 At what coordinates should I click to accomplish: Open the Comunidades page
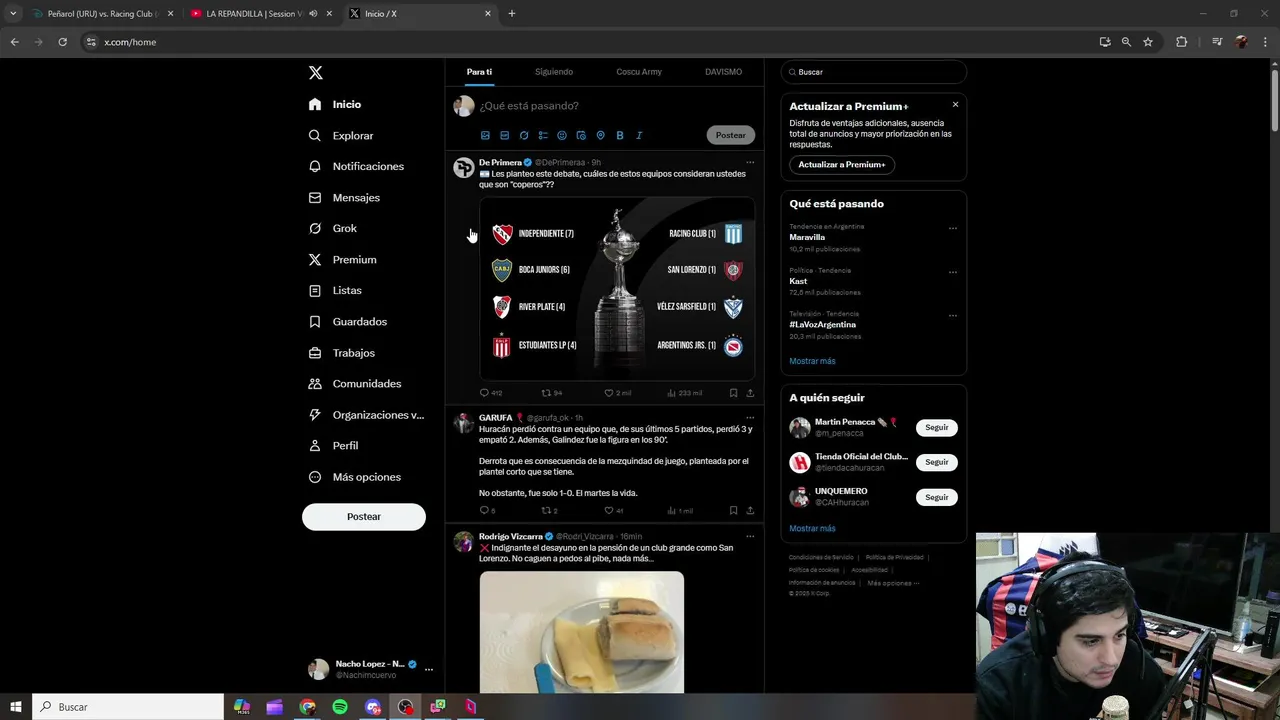tap(355, 383)
